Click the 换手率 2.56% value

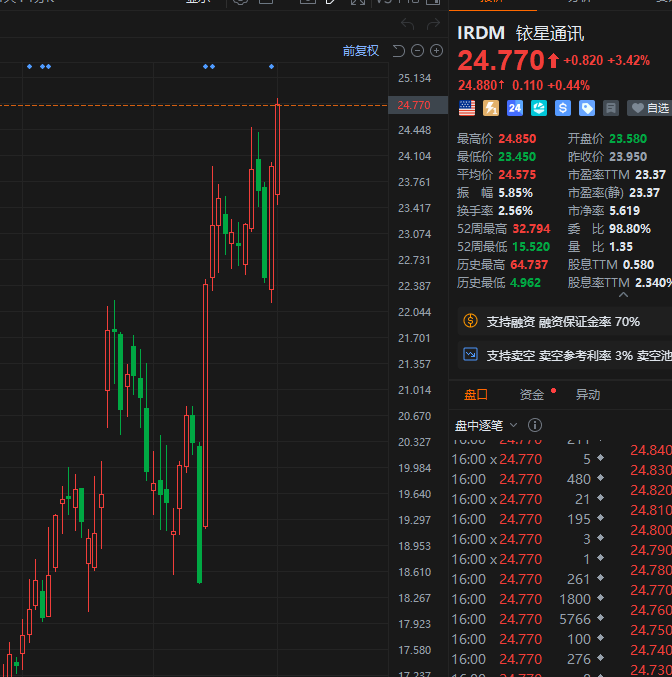[515, 211]
